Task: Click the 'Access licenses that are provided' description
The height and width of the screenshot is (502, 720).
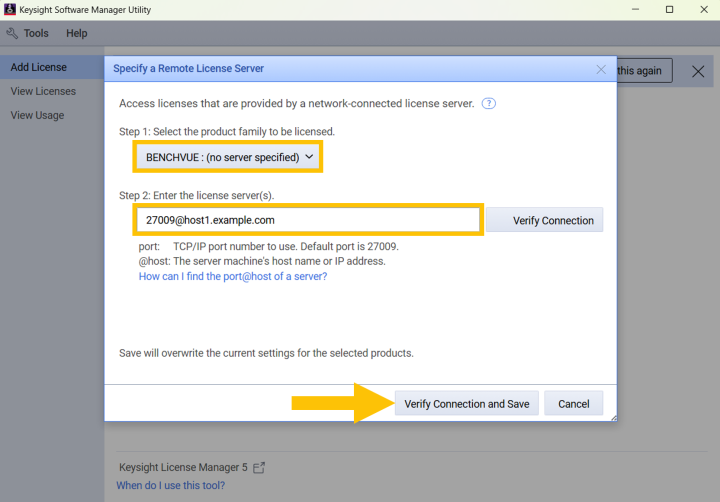Action: point(297,103)
